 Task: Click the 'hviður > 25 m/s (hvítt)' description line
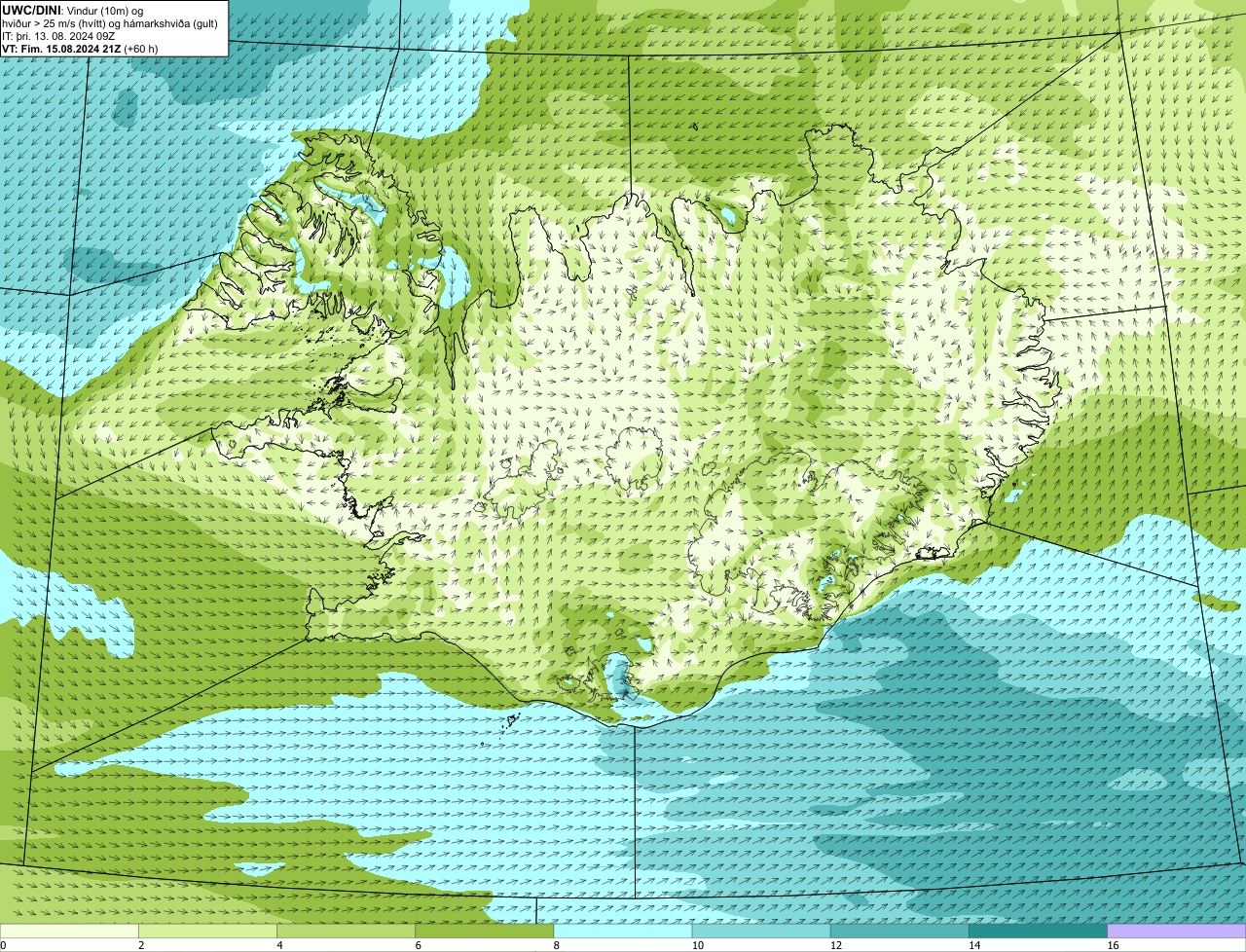click(110, 22)
